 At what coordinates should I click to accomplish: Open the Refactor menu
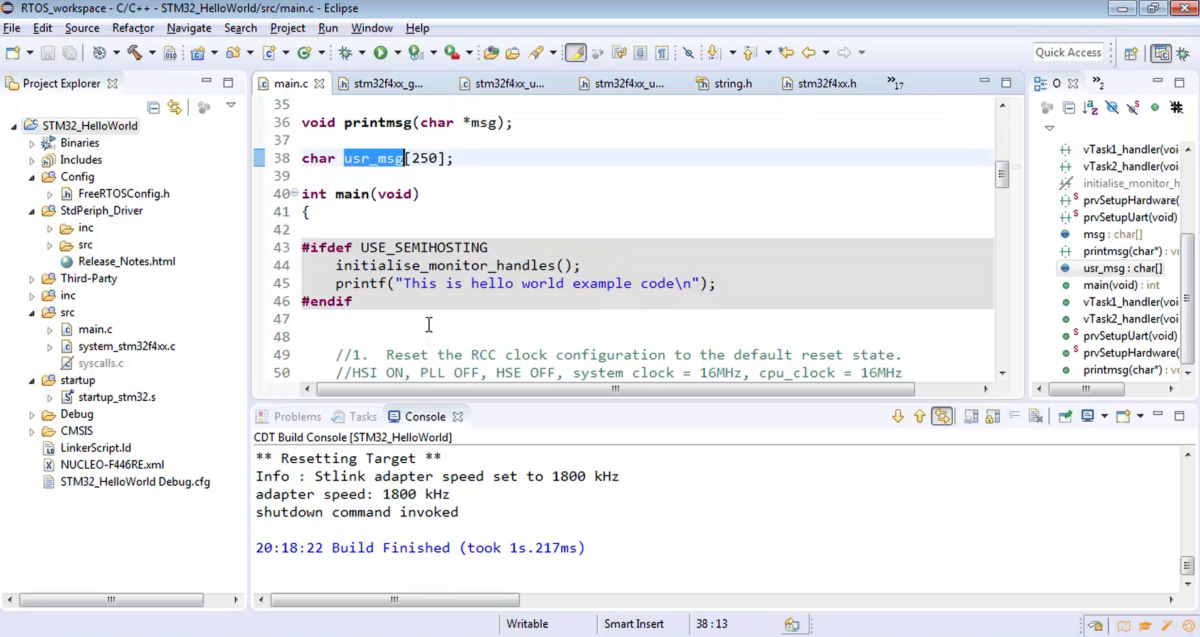[133, 28]
